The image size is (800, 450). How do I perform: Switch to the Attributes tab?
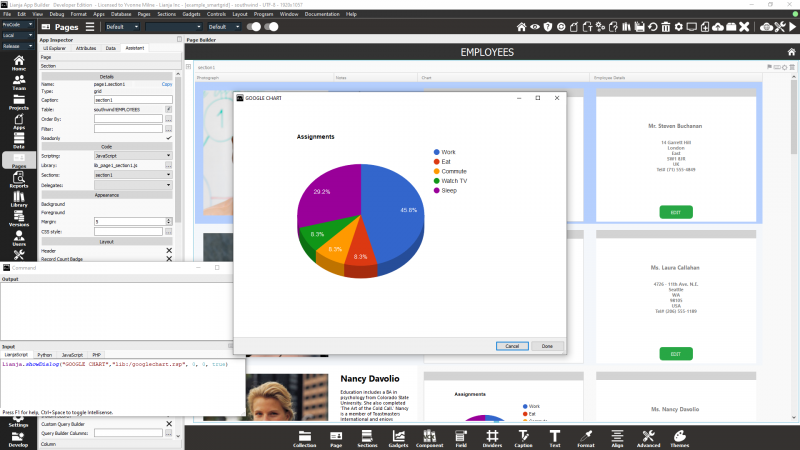(86, 48)
